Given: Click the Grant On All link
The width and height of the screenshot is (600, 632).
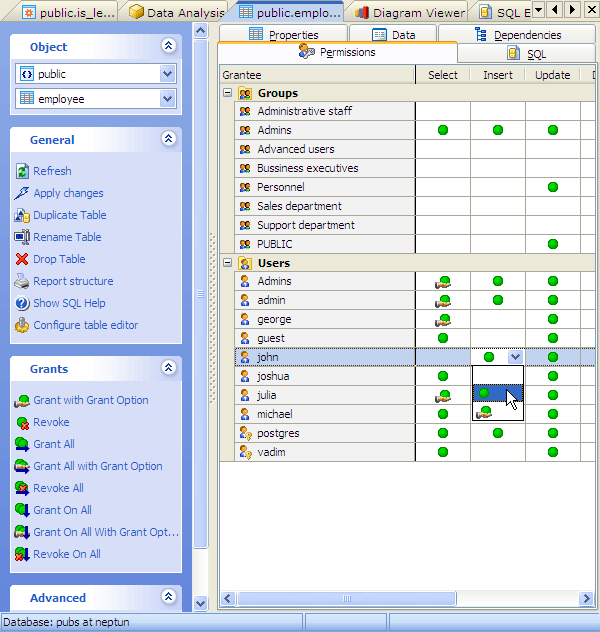Looking at the screenshot, I should coord(62,510).
